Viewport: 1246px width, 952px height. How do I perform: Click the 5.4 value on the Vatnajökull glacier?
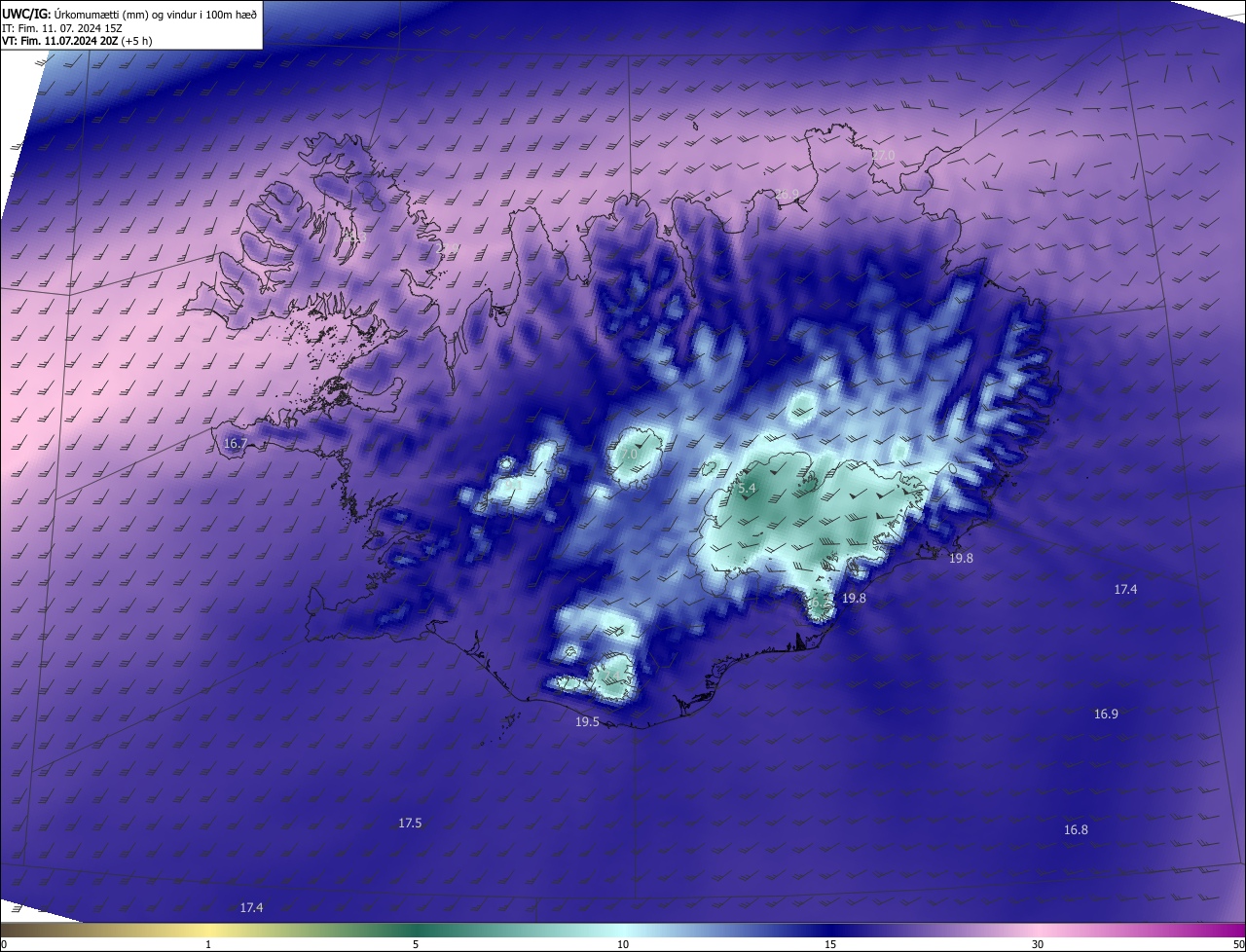coord(747,488)
